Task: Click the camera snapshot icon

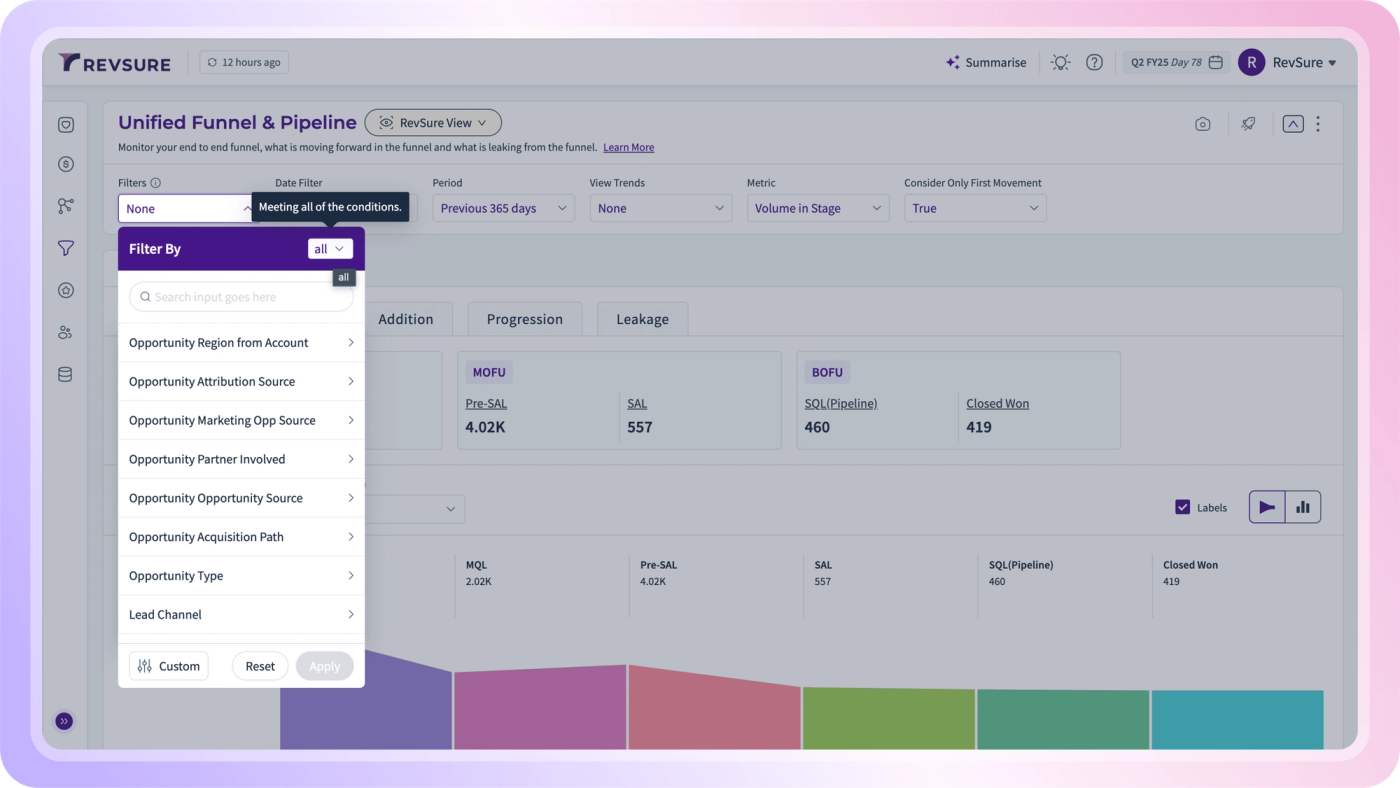Action: (x=1202, y=124)
